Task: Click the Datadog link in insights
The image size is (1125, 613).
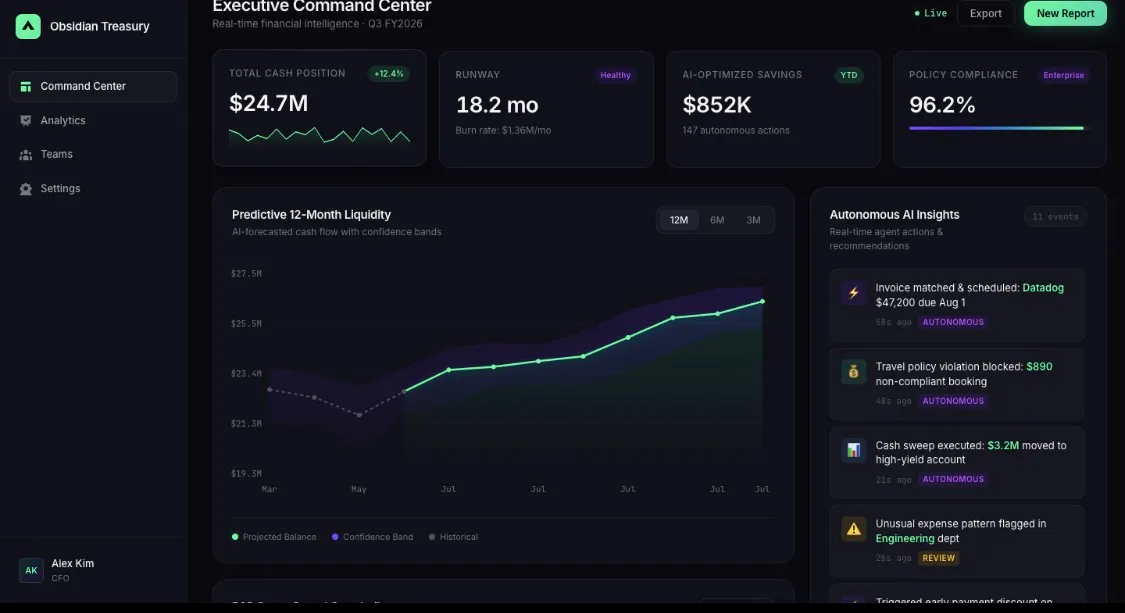Action: pyautogui.click(x=1042, y=288)
